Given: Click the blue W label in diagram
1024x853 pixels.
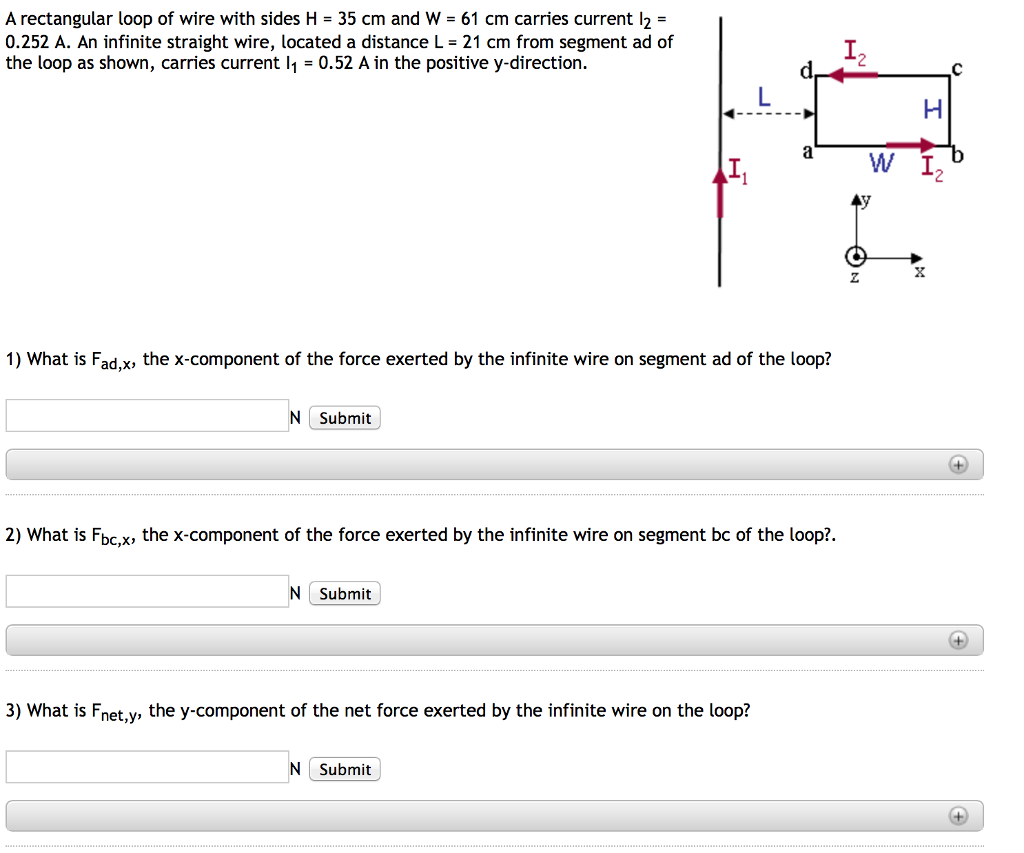Looking at the screenshot, I should pos(882,162).
